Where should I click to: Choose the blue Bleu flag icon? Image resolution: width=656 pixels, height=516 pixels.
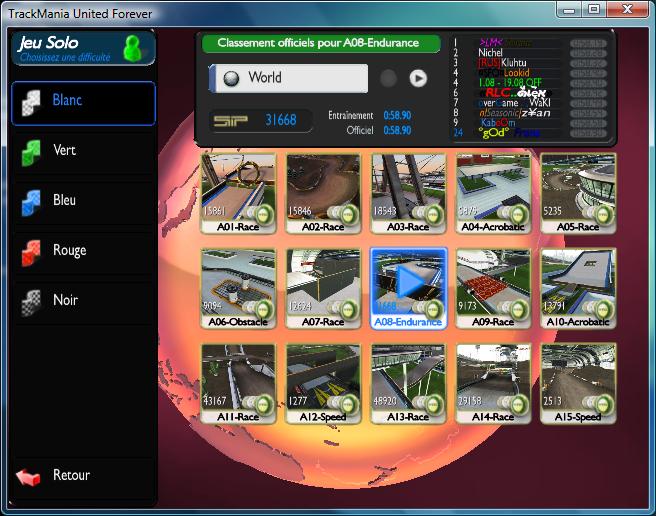(33, 202)
